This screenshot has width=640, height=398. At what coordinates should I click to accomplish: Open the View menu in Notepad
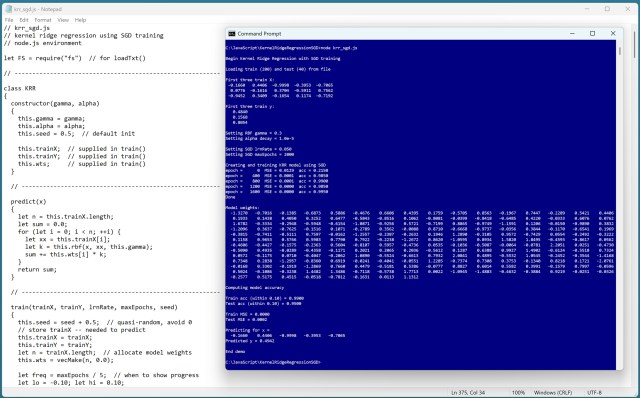tap(63, 20)
